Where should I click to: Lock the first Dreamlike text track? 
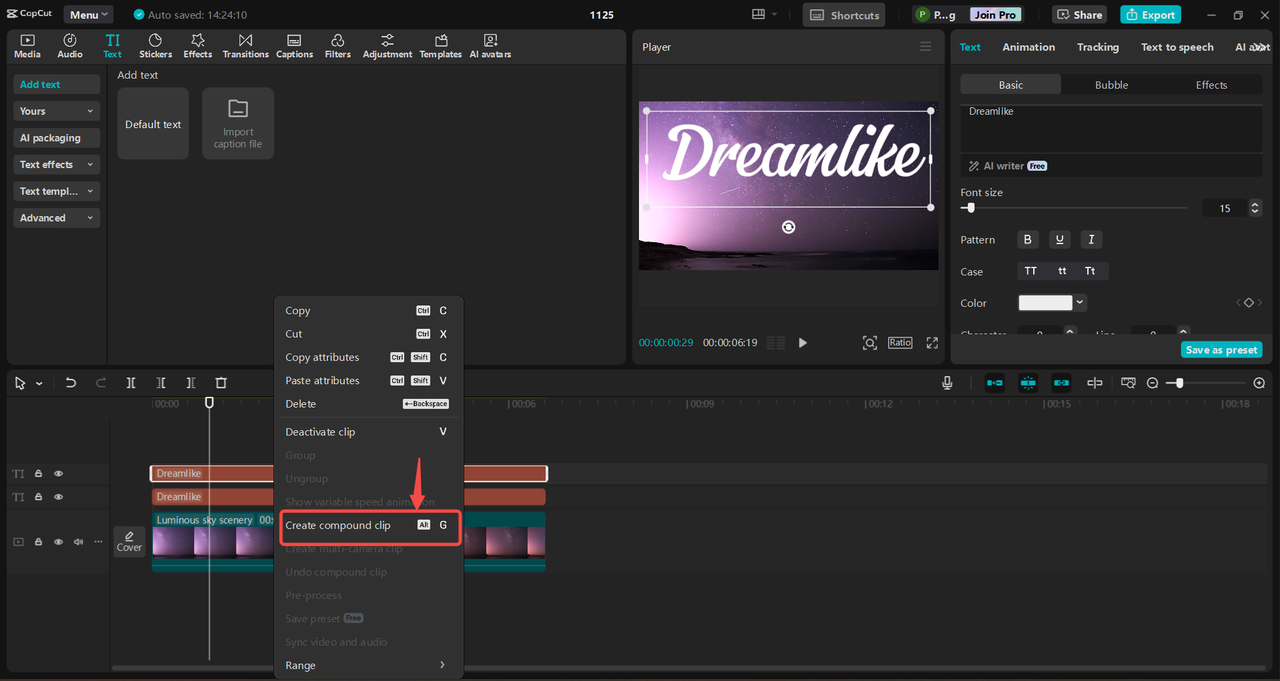pyautogui.click(x=38, y=473)
